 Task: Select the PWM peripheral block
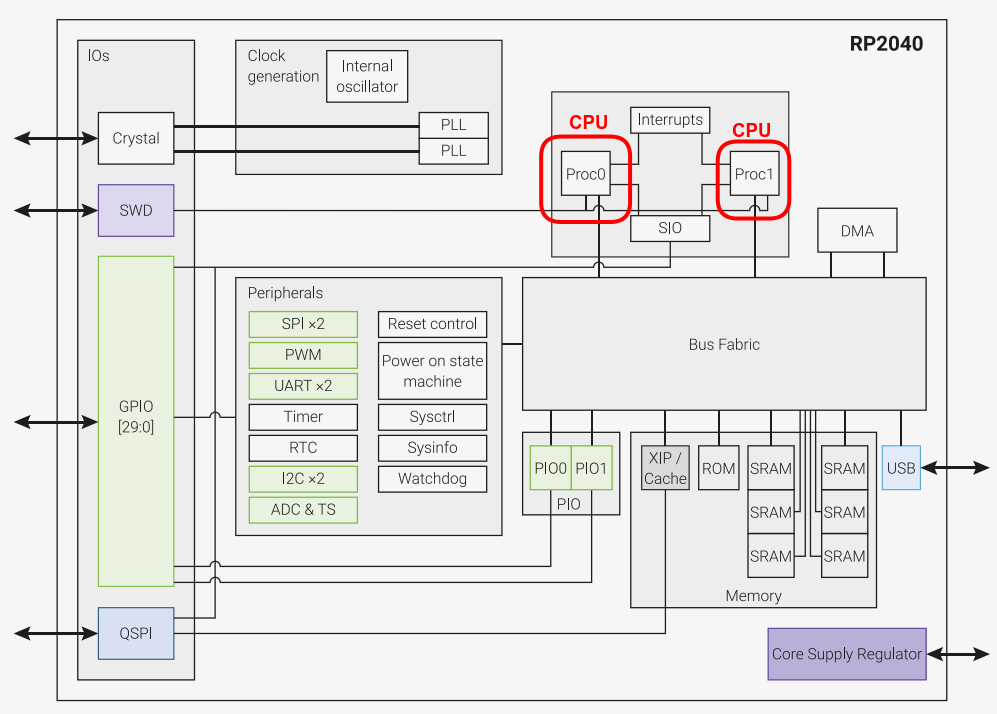[303, 355]
